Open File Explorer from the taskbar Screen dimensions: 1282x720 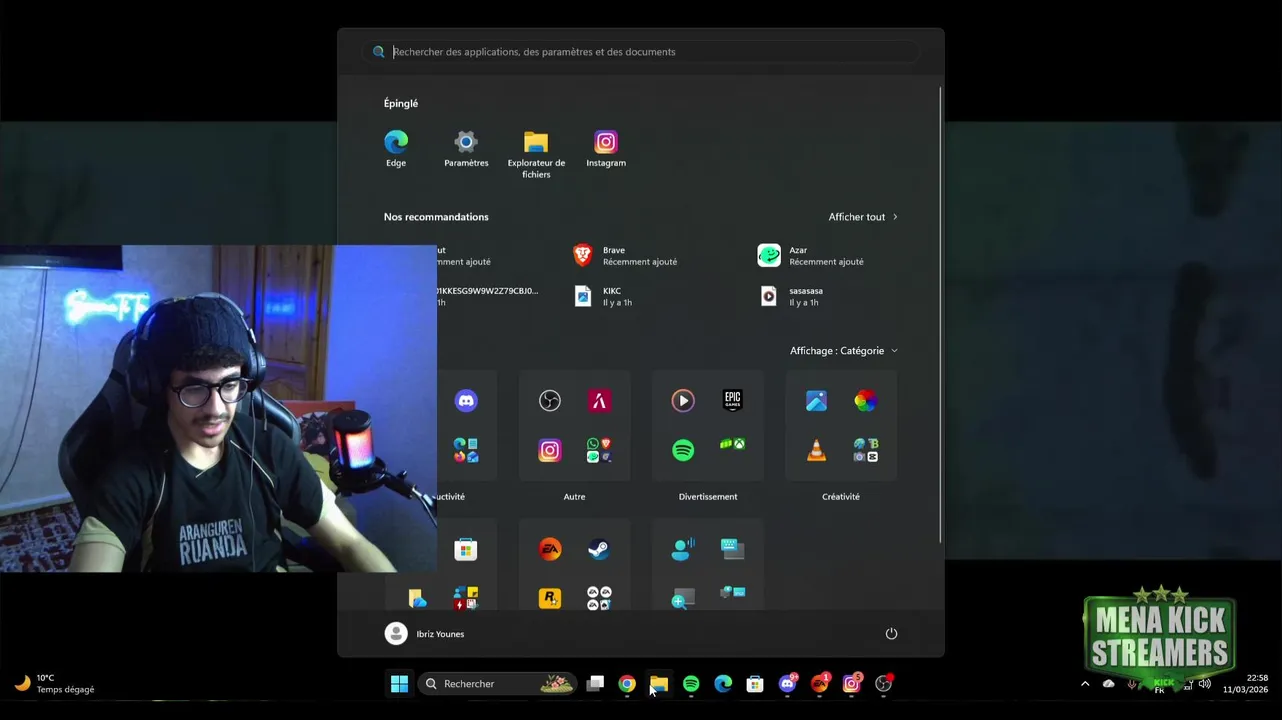659,684
